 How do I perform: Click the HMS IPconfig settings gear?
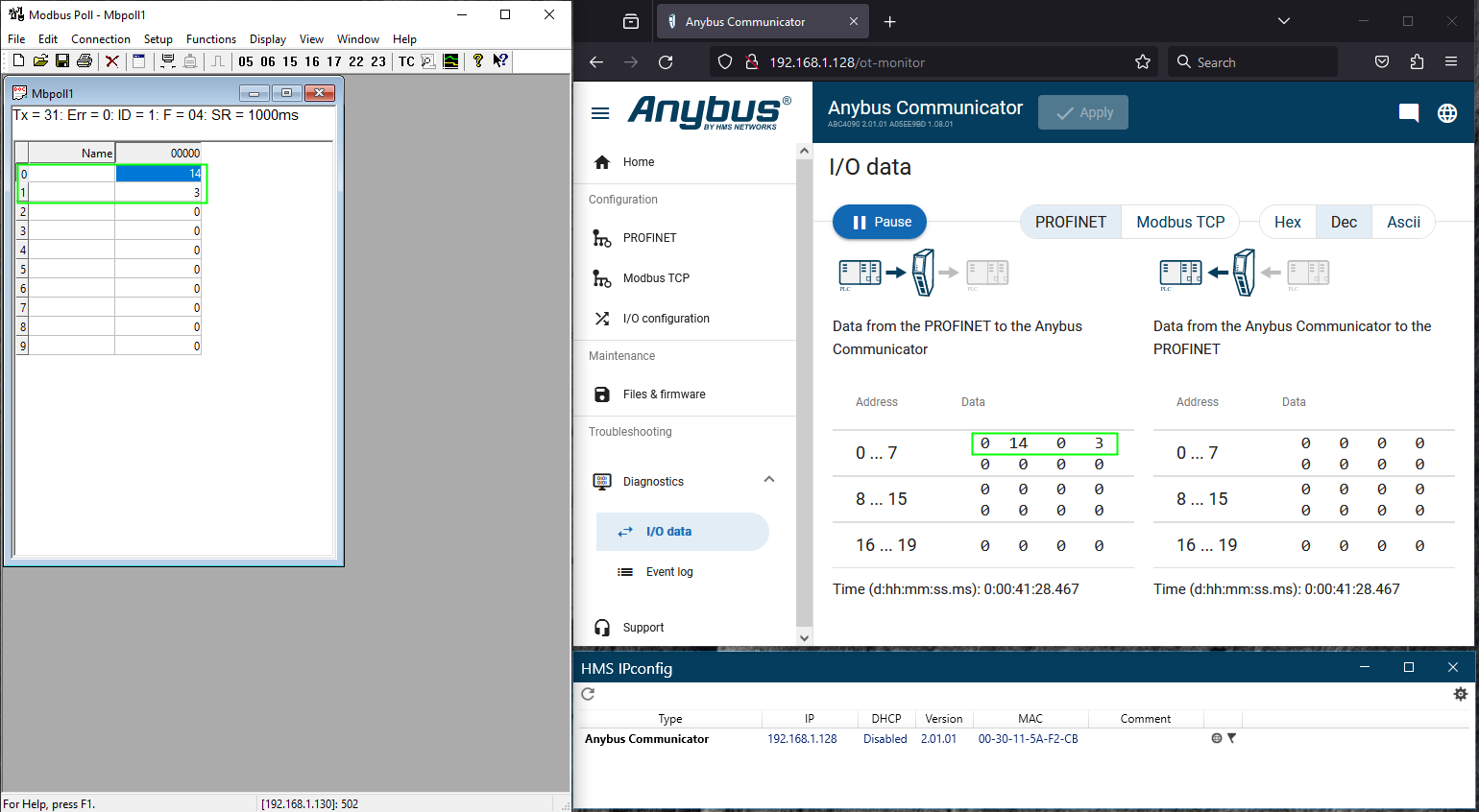pyautogui.click(x=1460, y=694)
